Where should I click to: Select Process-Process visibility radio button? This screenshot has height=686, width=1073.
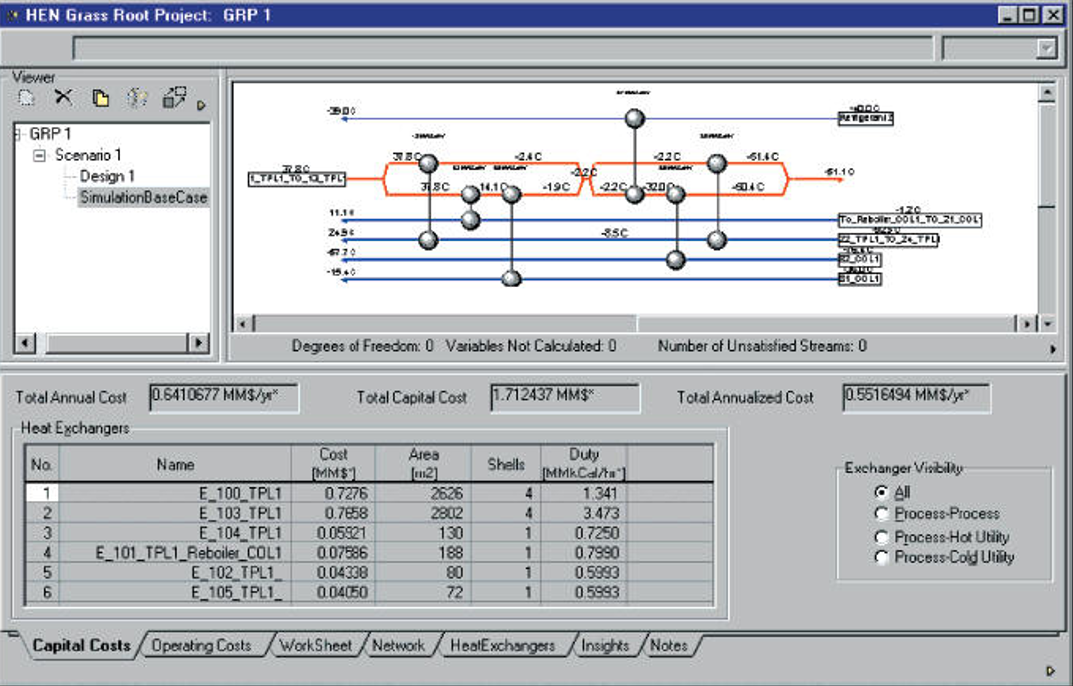point(881,514)
